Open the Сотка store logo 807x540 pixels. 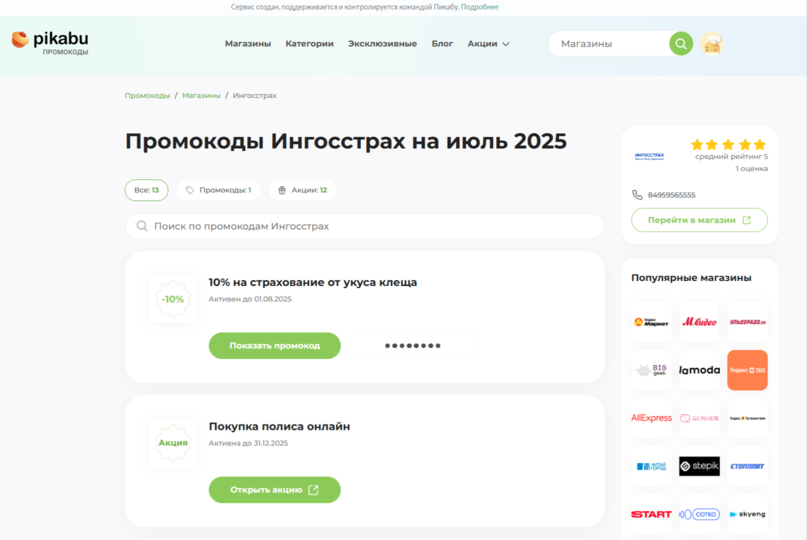click(699, 514)
